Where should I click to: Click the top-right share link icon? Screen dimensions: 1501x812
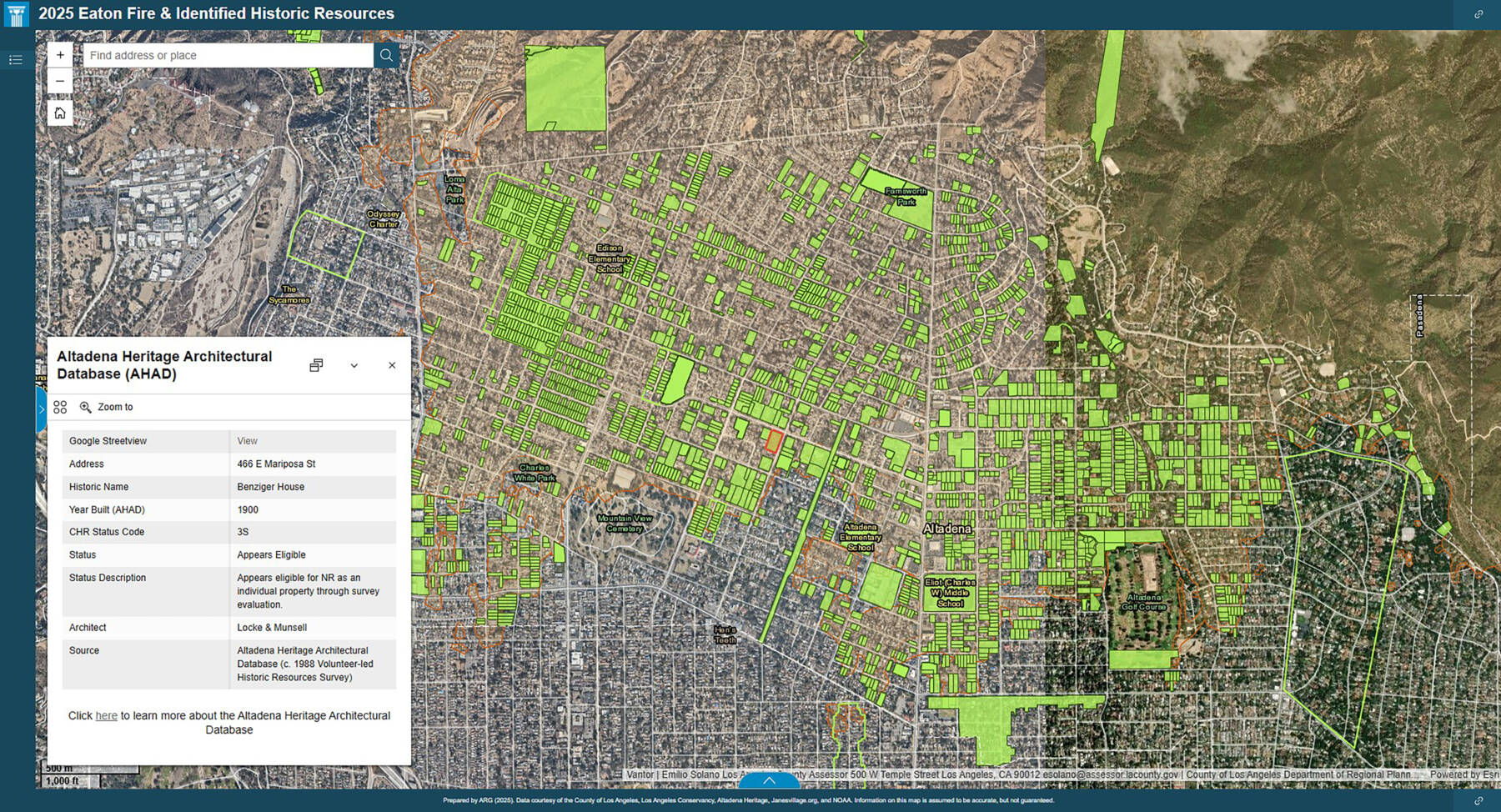1478,14
